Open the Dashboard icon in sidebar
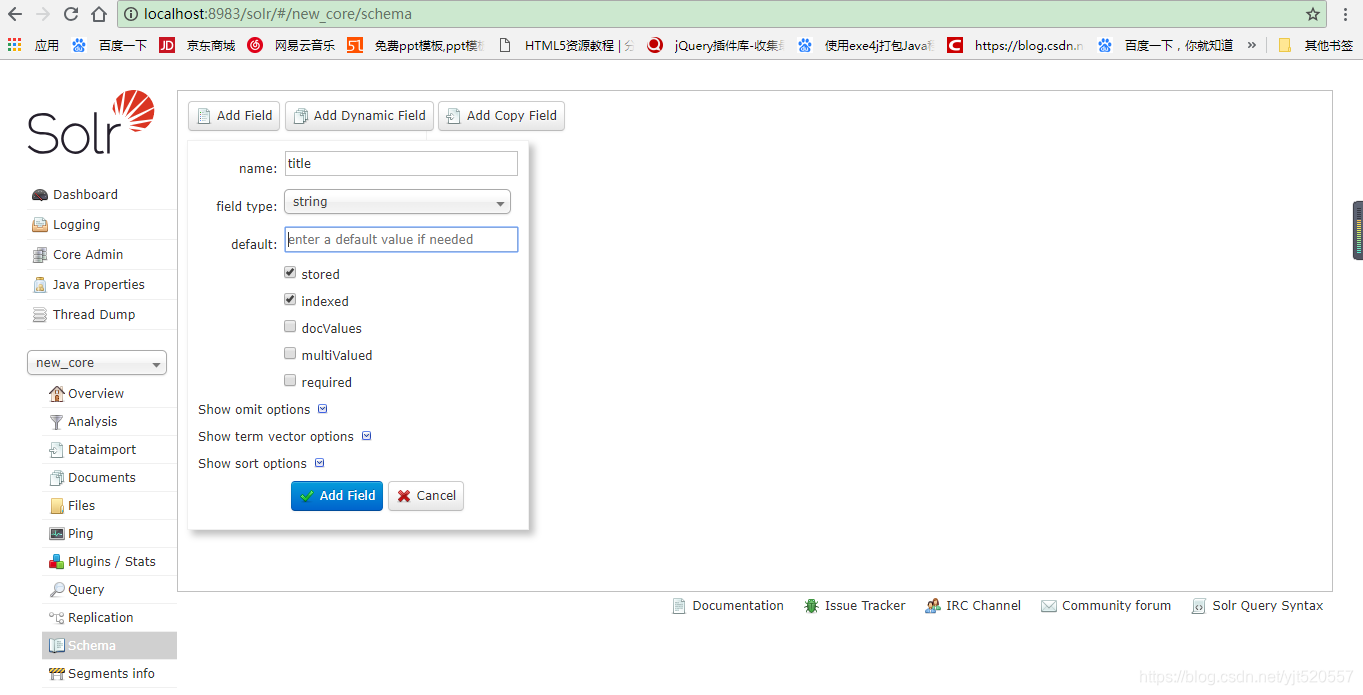Screen dimensions: 1363x695 (40, 195)
